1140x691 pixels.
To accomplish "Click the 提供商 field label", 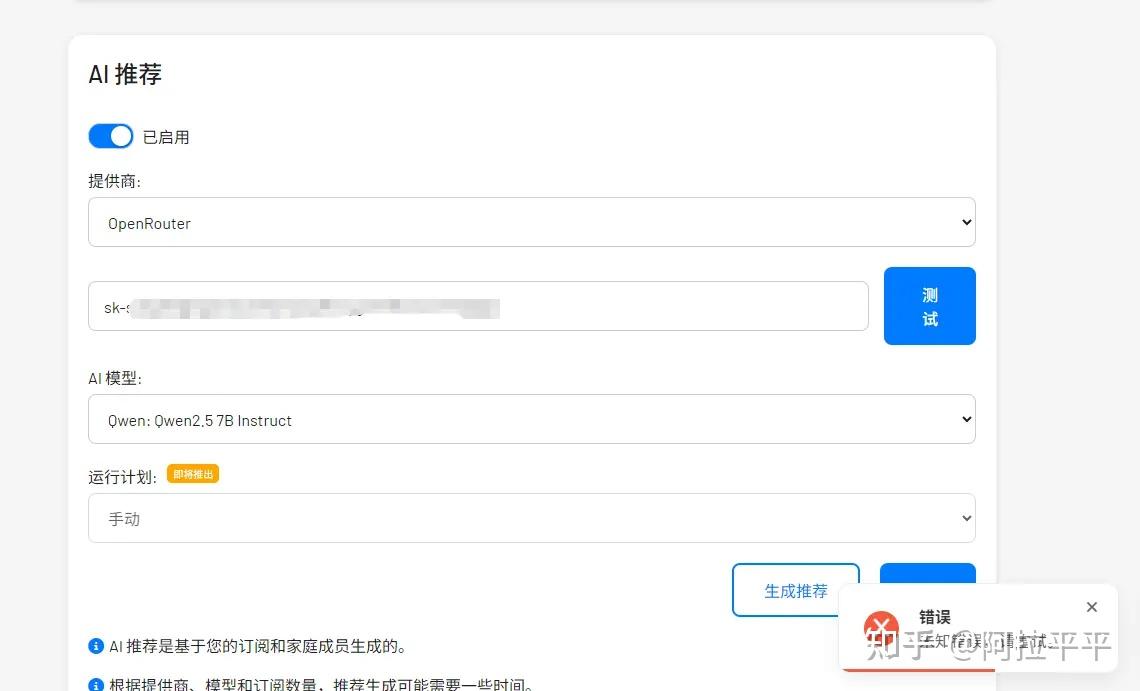I will pos(114,181).
